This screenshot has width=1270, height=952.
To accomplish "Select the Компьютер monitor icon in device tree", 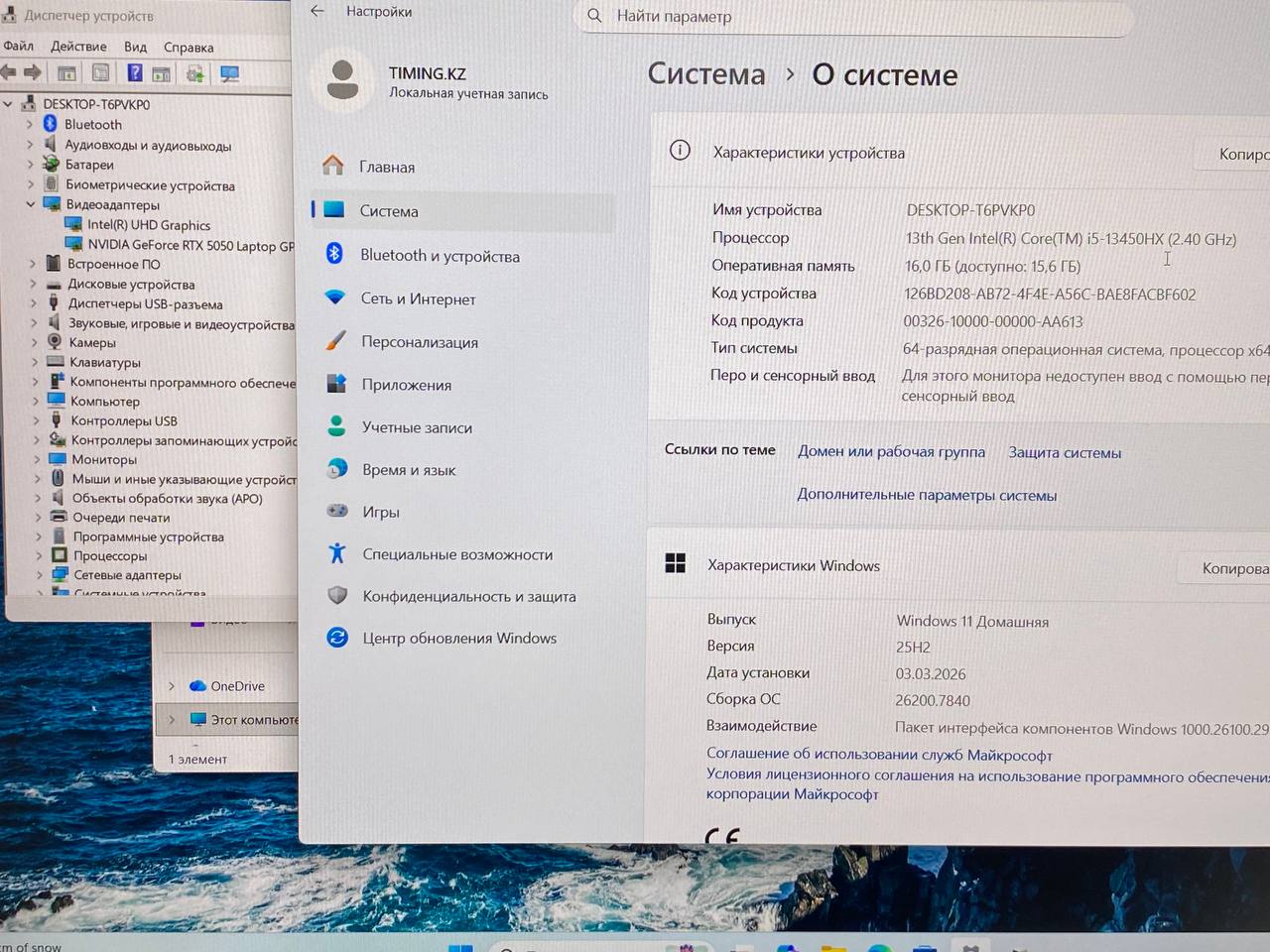I will (x=56, y=401).
